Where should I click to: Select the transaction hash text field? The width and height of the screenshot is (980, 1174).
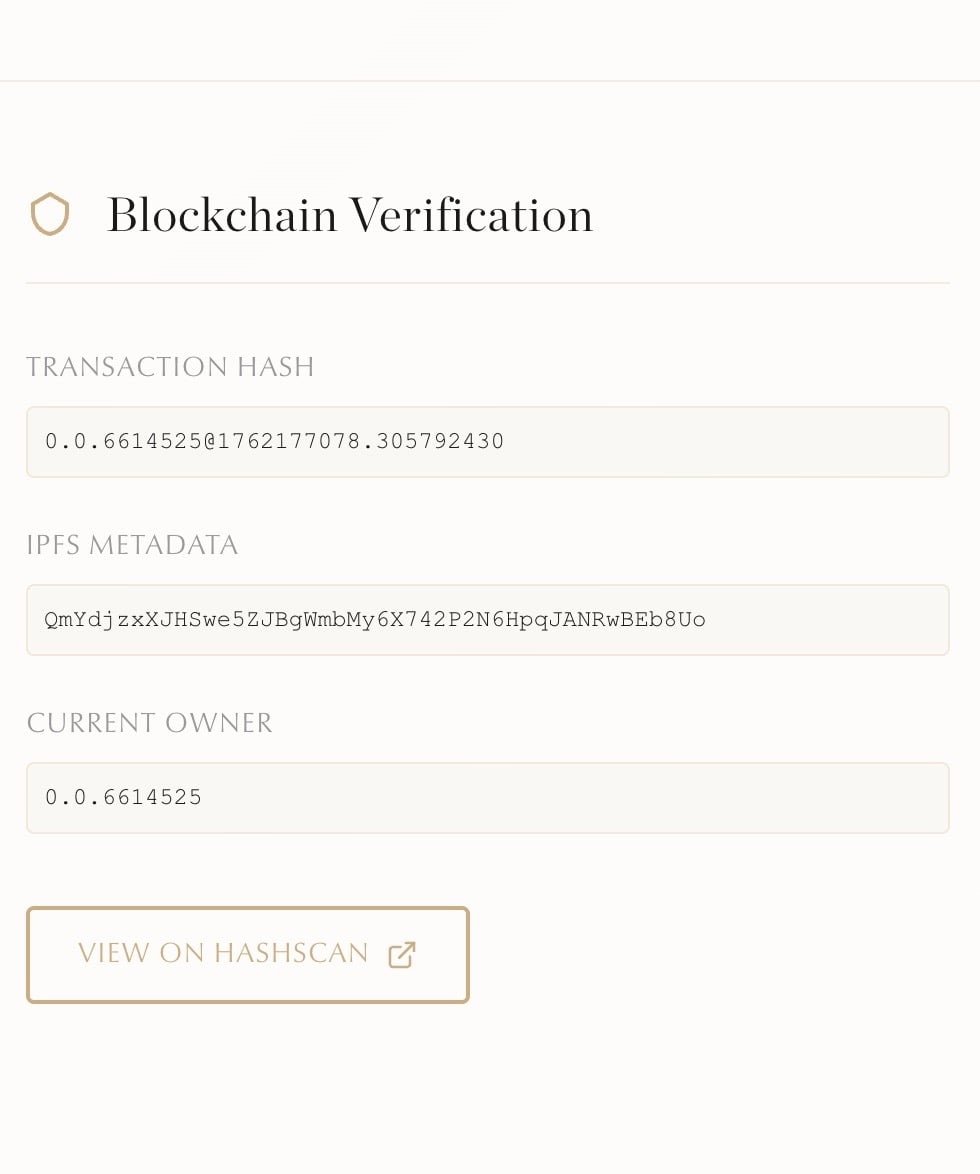(488, 441)
